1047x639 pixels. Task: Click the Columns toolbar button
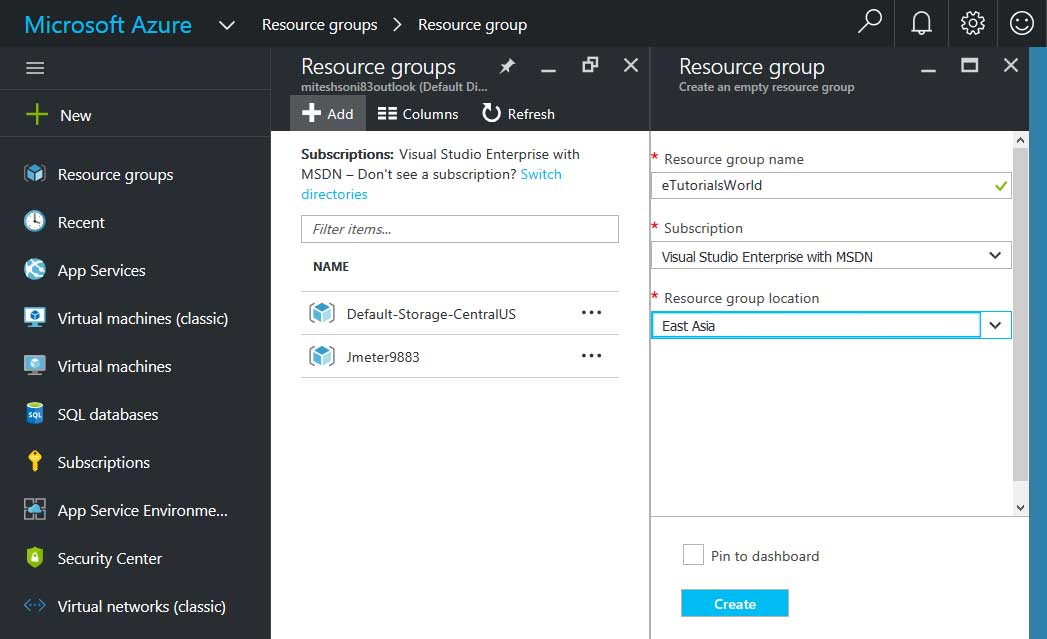tap(418, 114)
